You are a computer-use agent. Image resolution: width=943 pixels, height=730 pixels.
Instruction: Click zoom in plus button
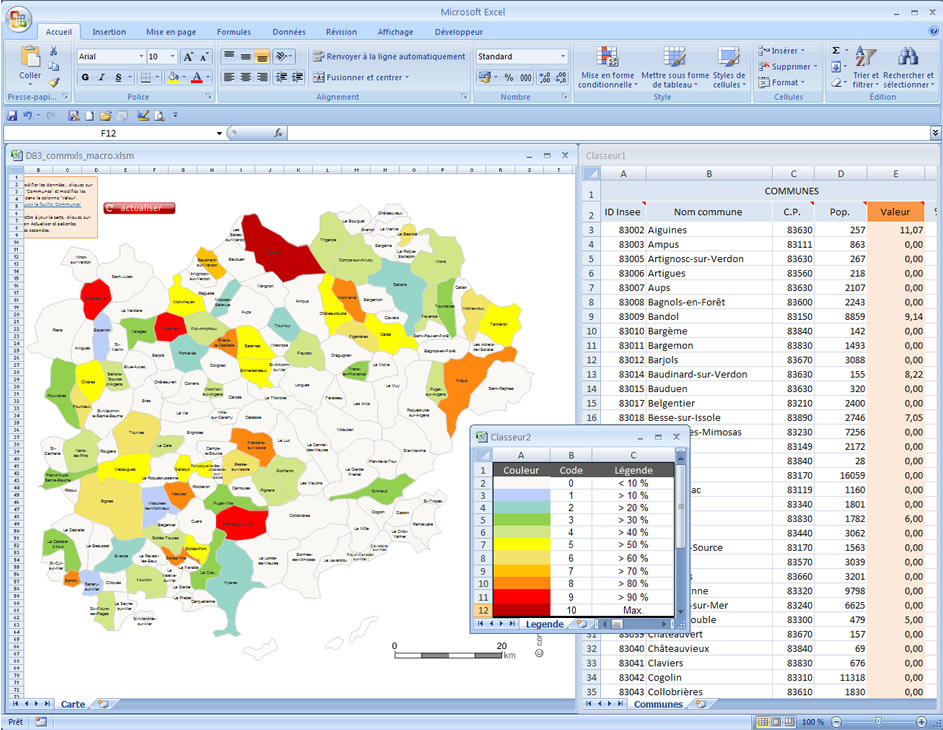click(x=921, y=722)
